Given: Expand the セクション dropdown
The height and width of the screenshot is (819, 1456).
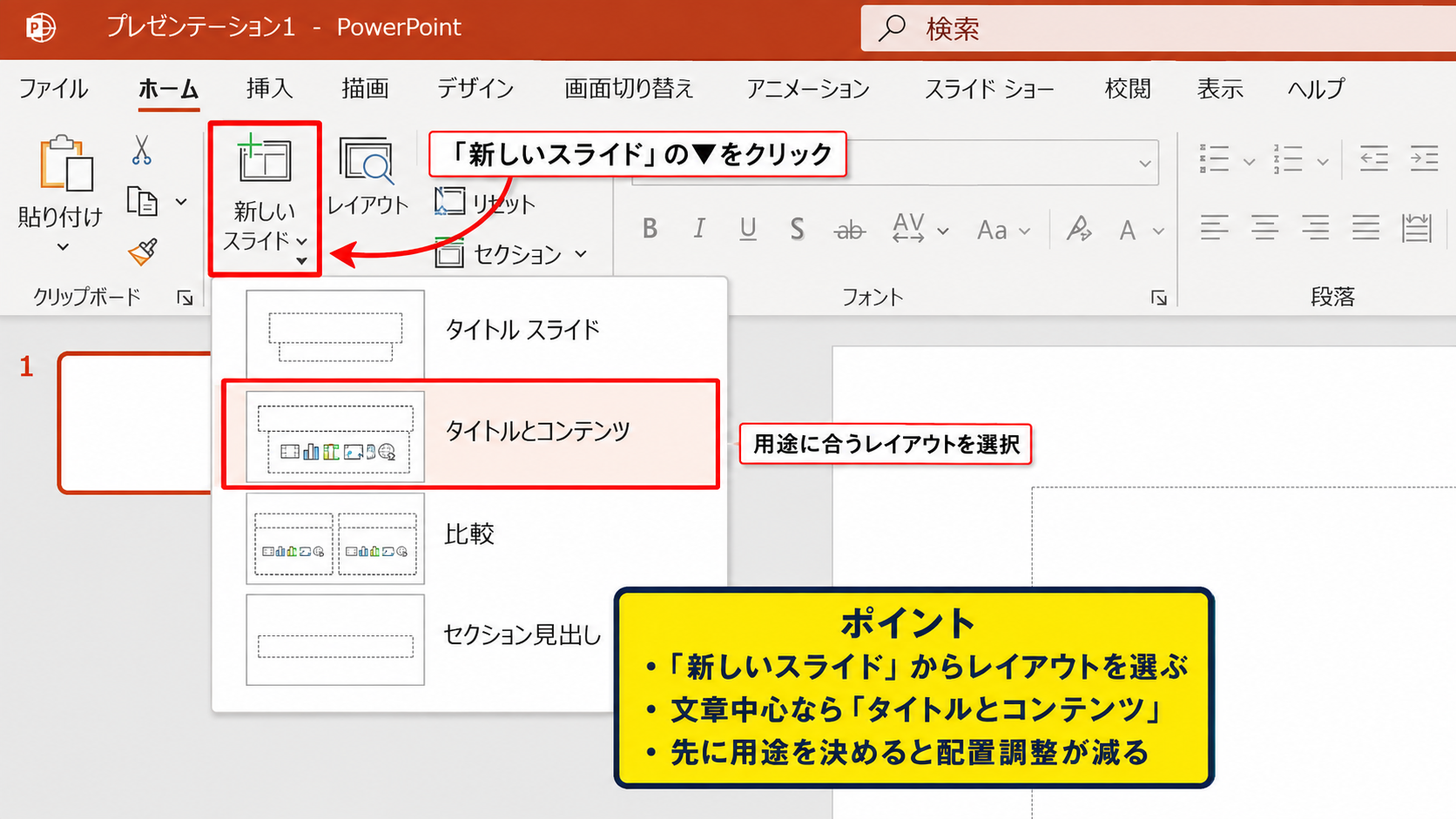Looking at the screenshot, I should pyautogui.click(x=581, y=254).
